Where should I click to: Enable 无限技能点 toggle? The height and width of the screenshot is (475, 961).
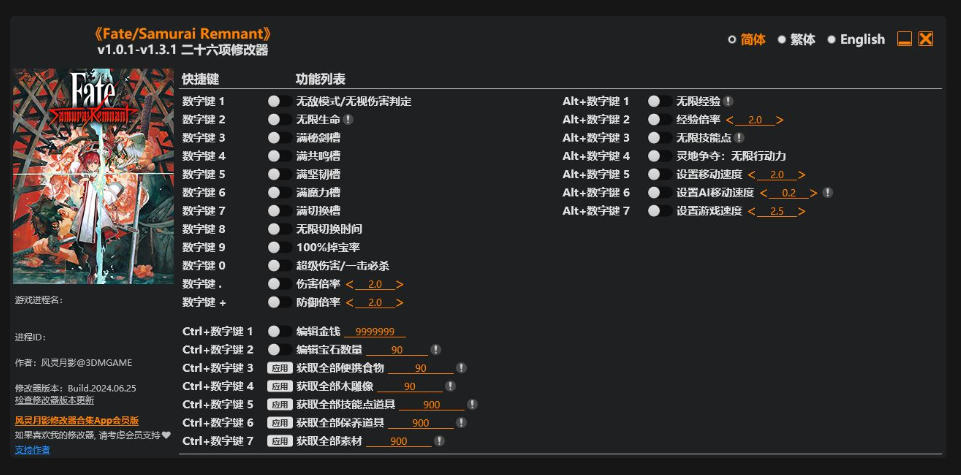pos(659,138)
